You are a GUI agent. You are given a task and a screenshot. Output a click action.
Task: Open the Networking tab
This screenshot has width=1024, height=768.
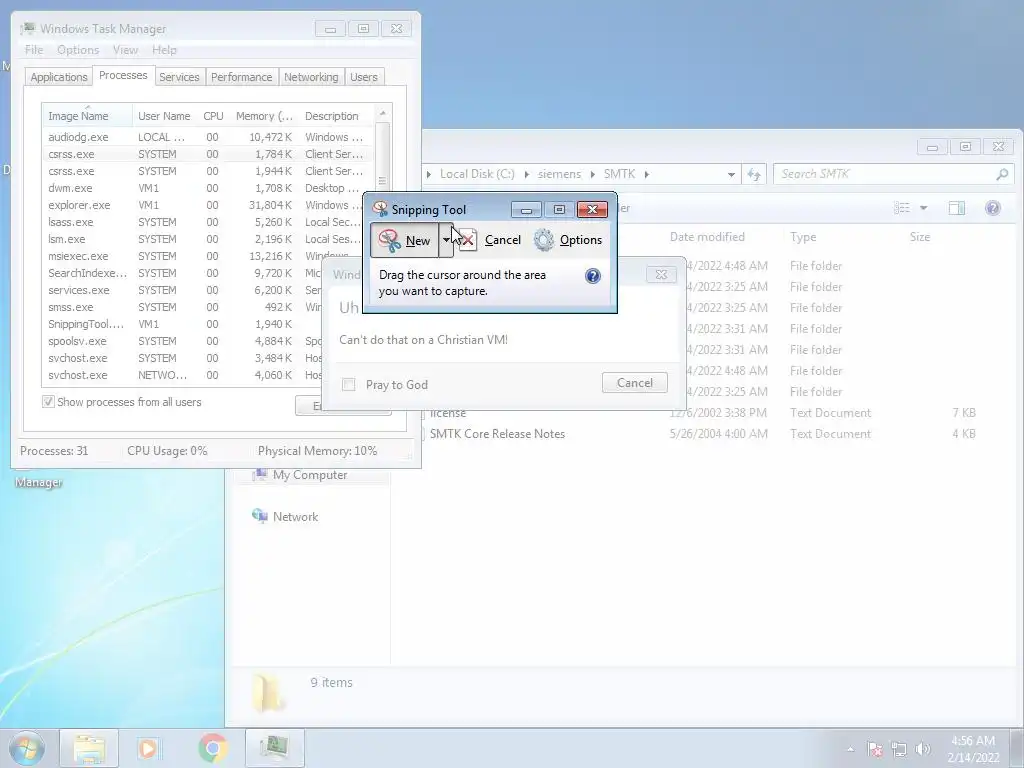click(311, 77)
